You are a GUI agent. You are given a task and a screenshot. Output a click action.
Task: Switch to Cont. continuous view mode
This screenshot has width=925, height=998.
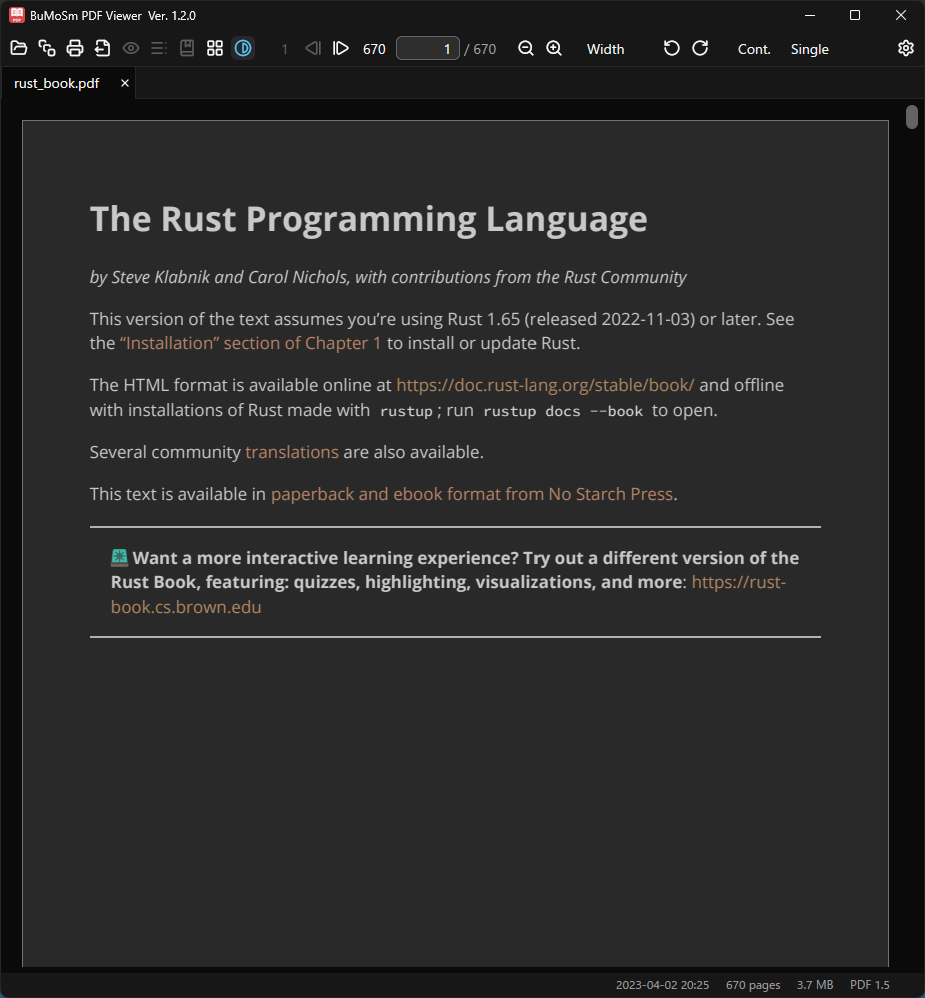754,49
